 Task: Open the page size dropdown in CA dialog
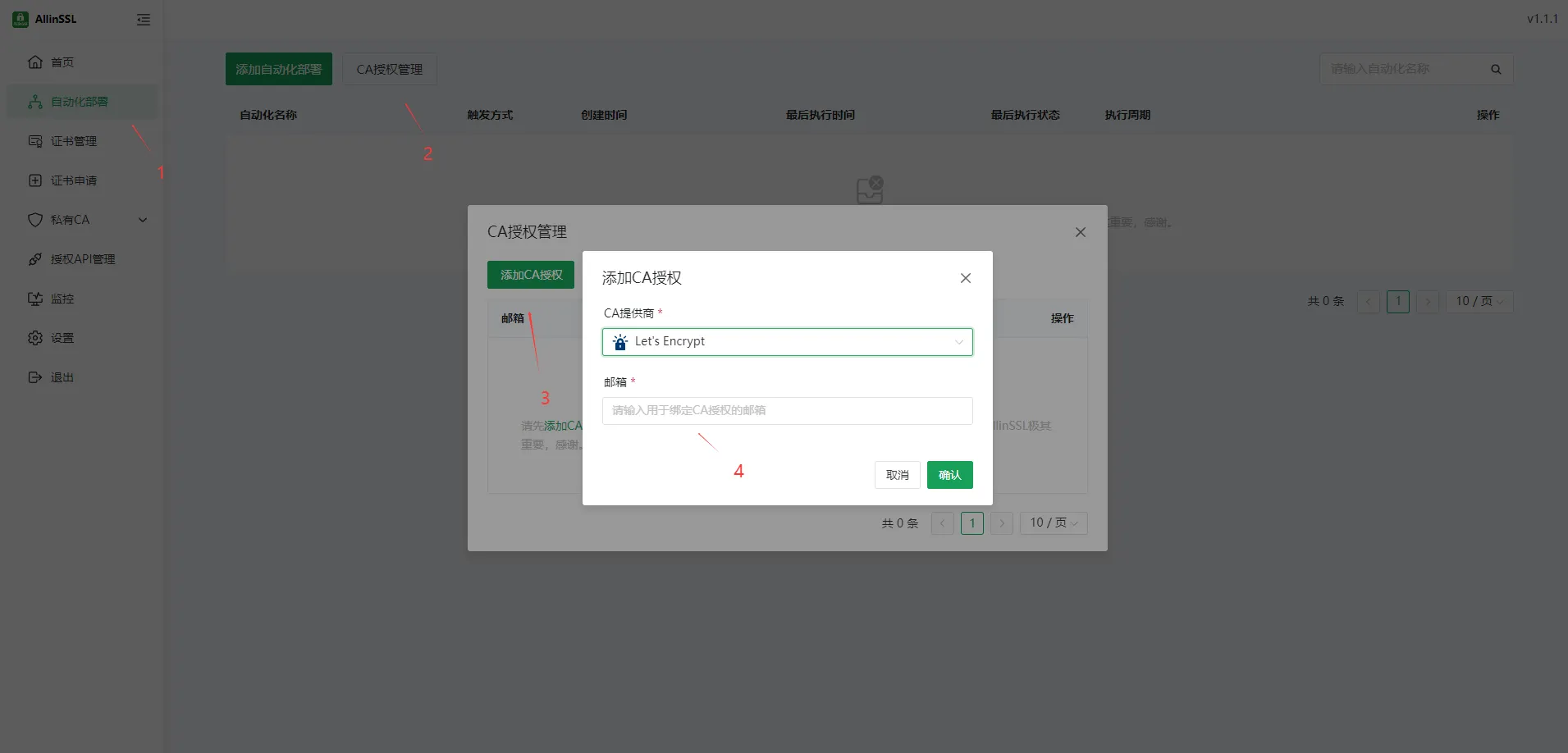coord(1053,523)
